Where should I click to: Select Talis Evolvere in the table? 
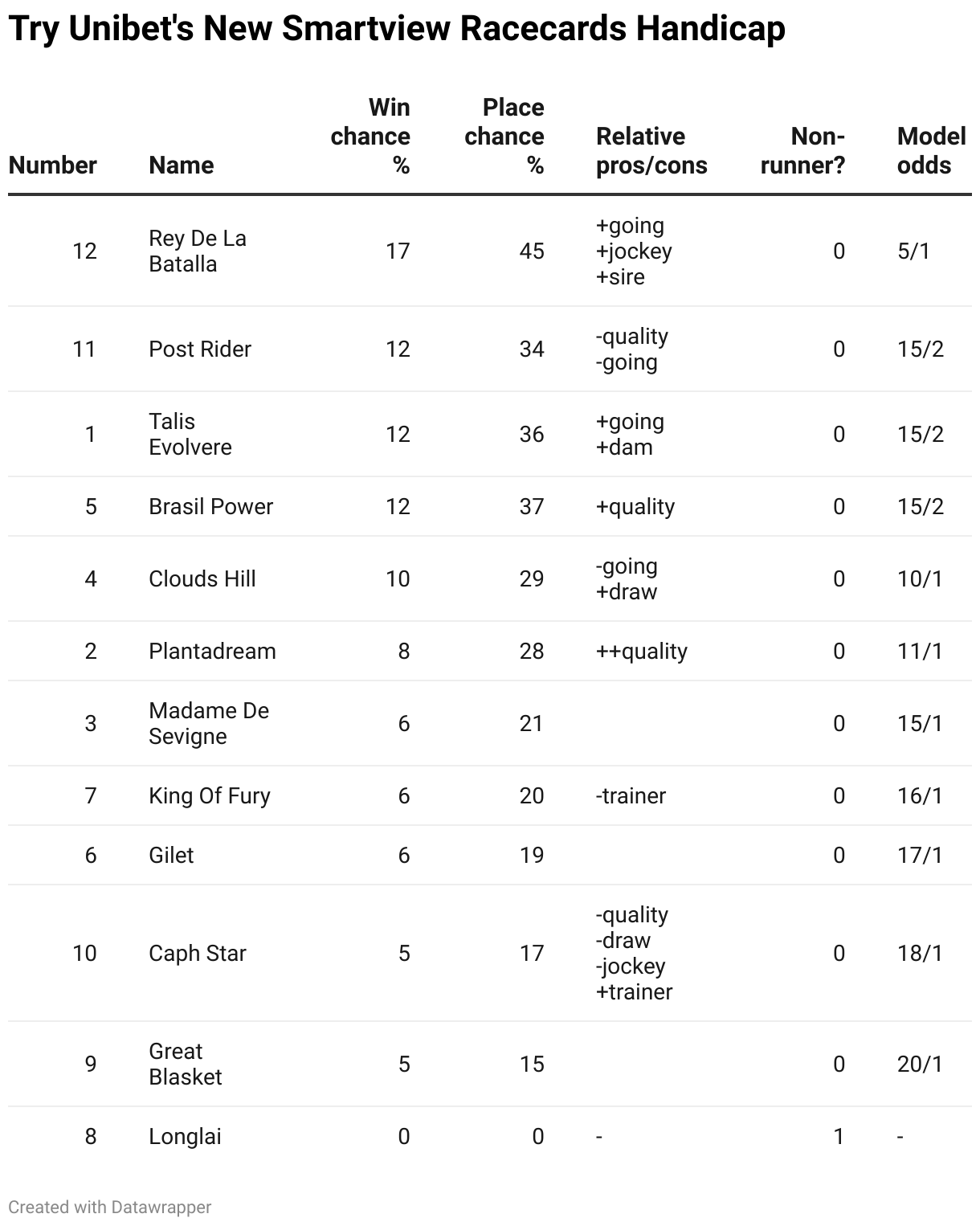(190, 435)
